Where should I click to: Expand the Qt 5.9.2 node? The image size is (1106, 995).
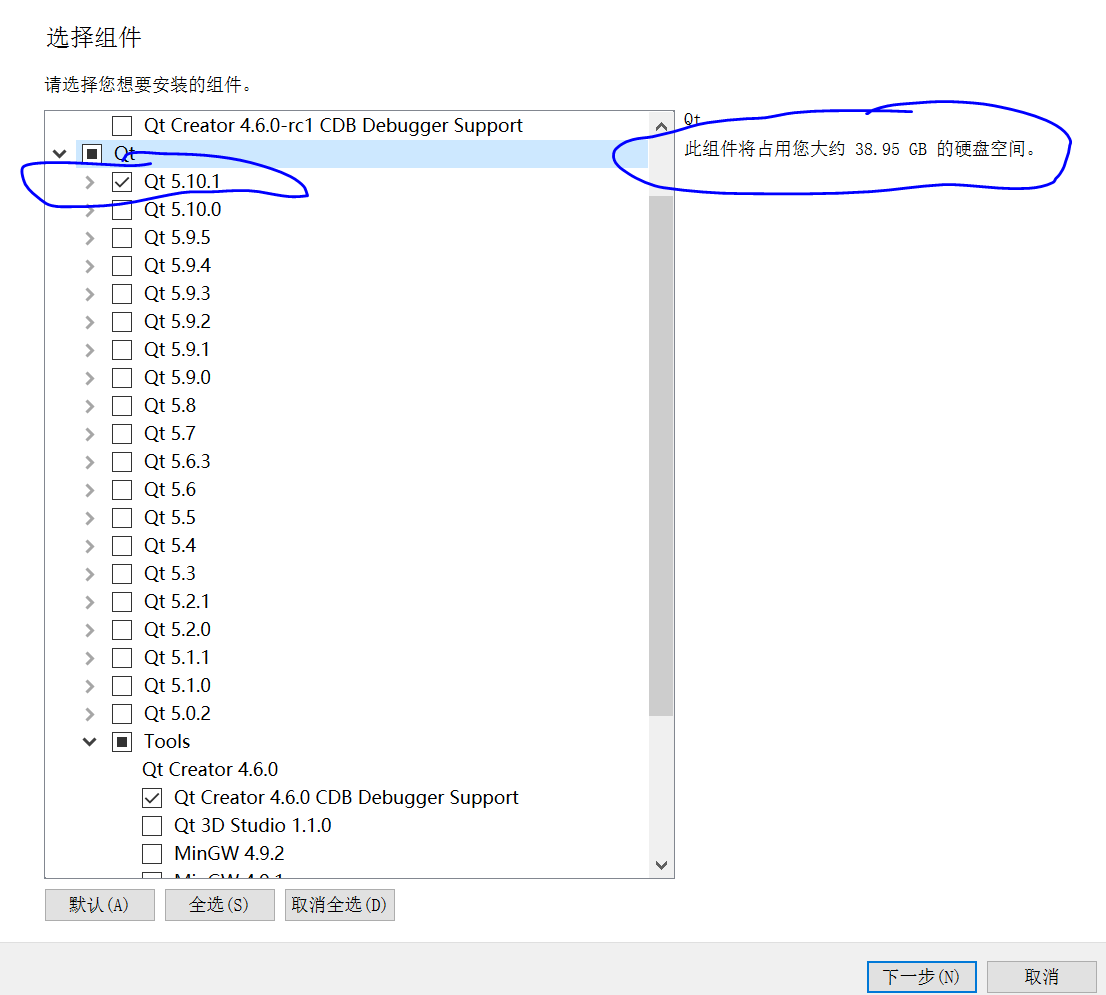click(x=90, y=322)
